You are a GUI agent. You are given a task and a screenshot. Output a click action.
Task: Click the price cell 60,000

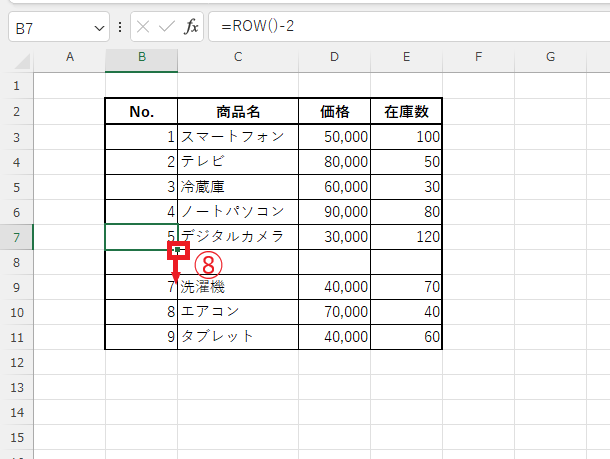(335, 187)
